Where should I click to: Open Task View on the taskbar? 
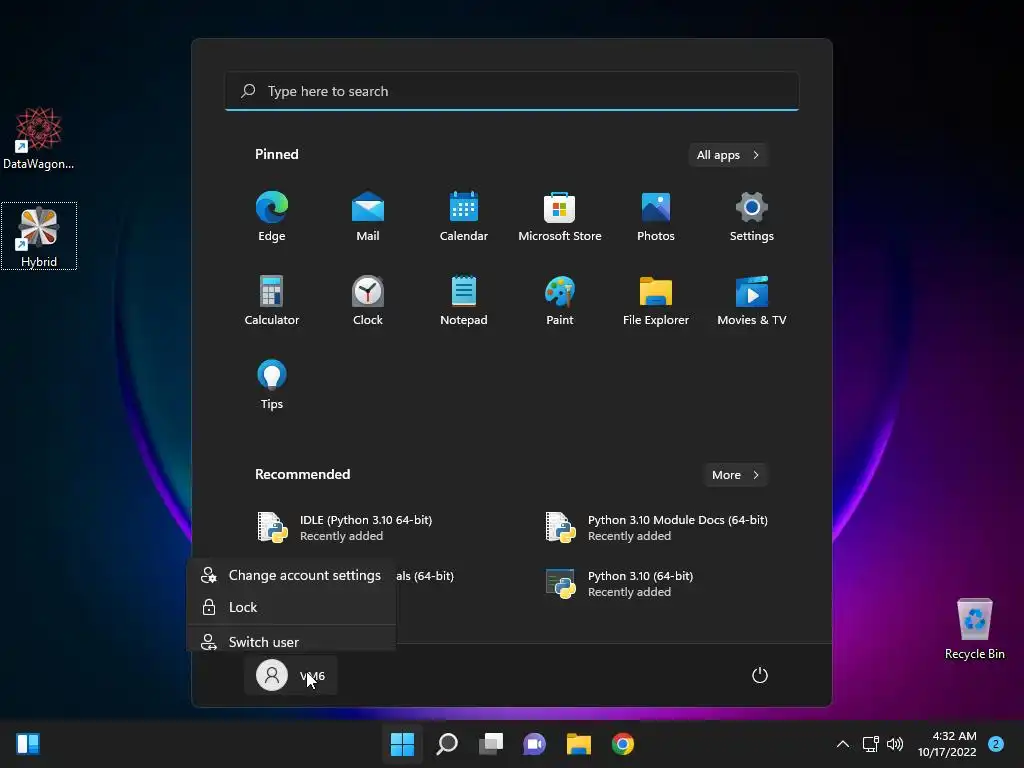(x=490, y=744)
